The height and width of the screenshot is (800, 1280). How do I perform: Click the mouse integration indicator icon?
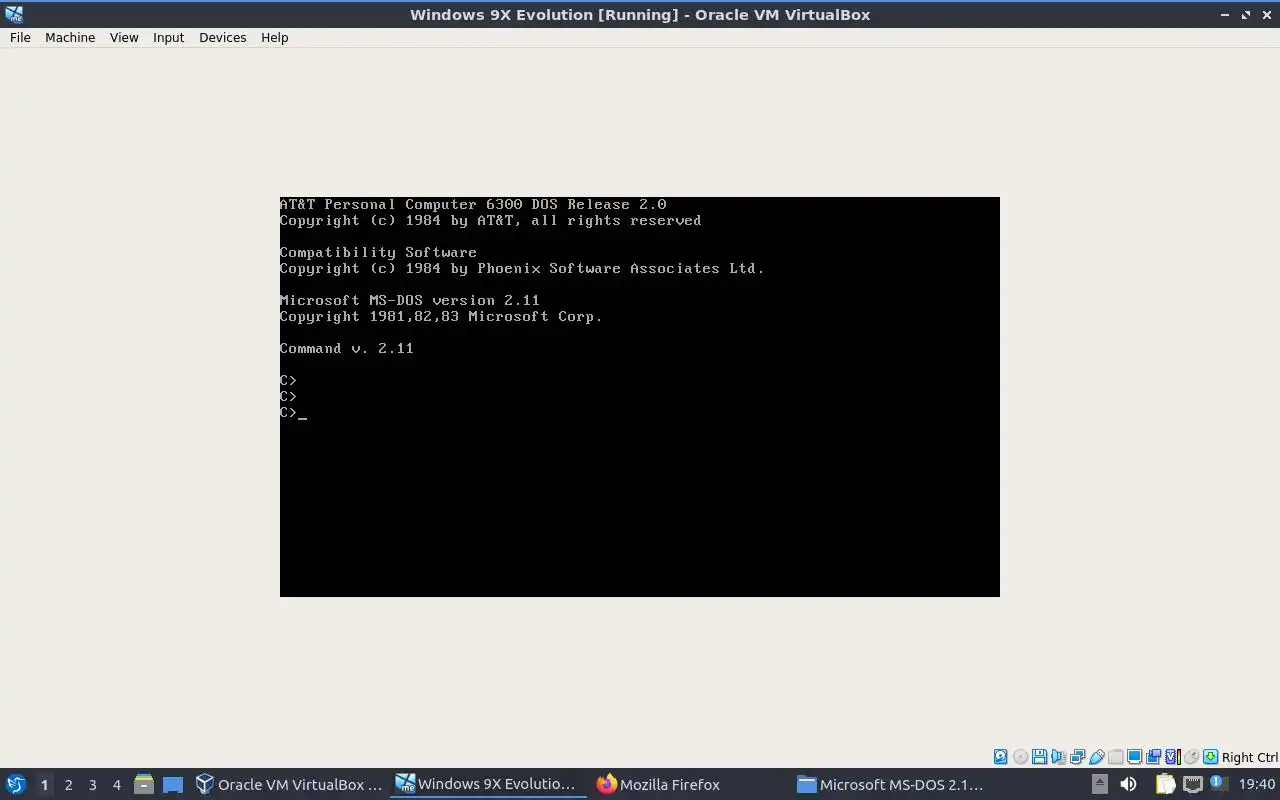point(1191,757)
